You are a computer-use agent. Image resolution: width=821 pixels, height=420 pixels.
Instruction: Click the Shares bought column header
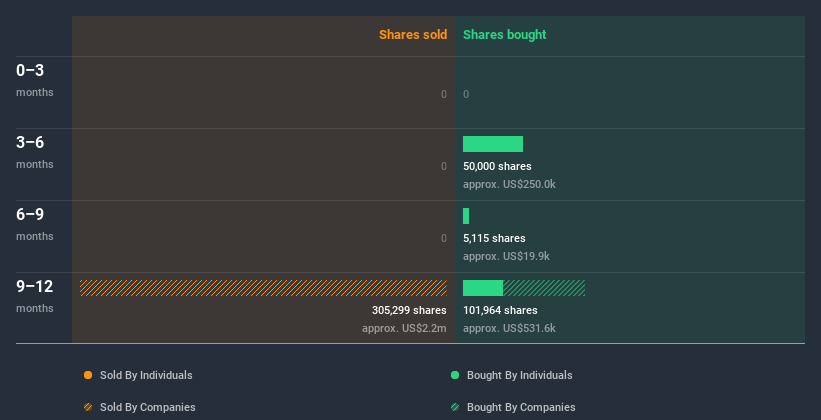pyautogui.click(x=505, y=35)
